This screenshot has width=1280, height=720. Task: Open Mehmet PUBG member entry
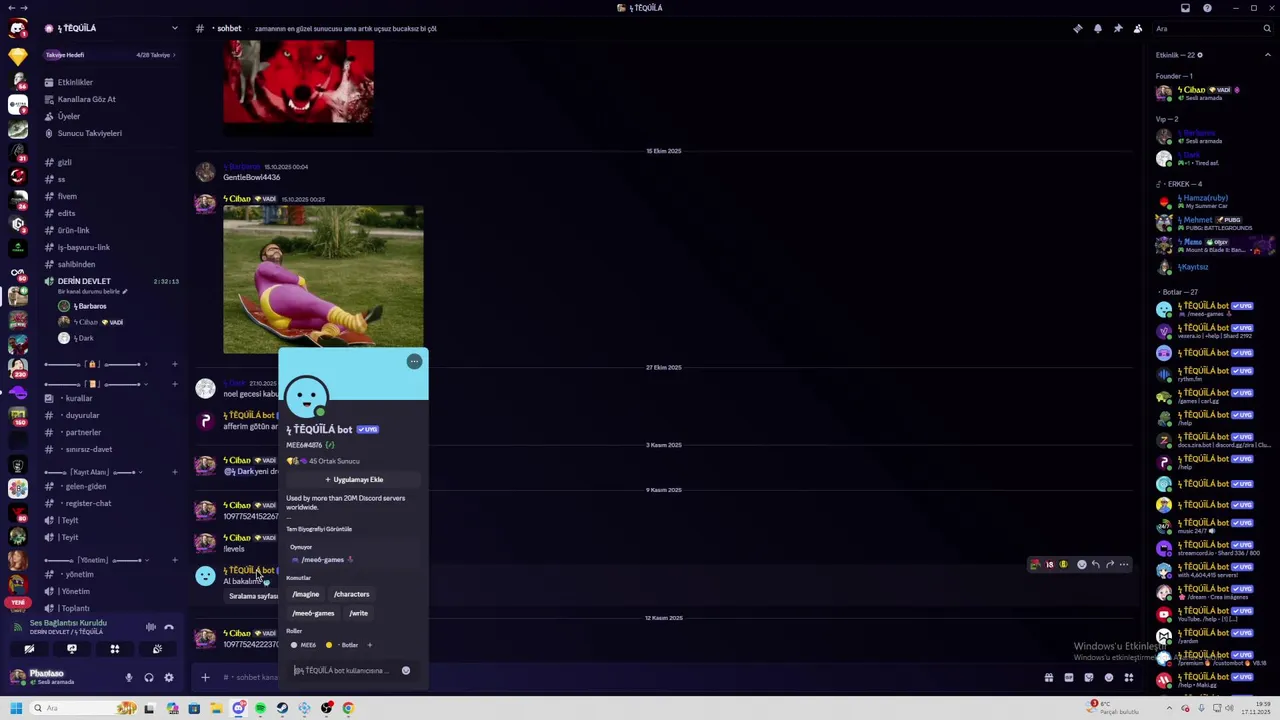pyautogui.click(x=1213, y=223)
